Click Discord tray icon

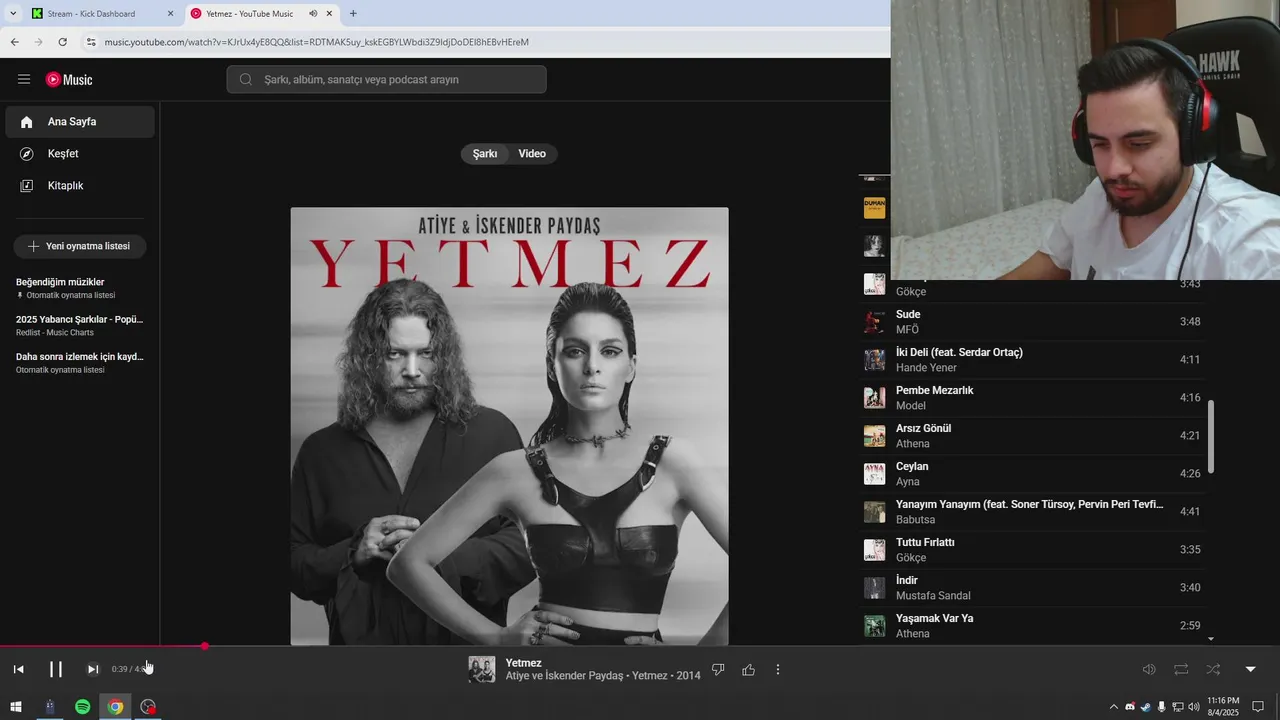point(1130,707)
